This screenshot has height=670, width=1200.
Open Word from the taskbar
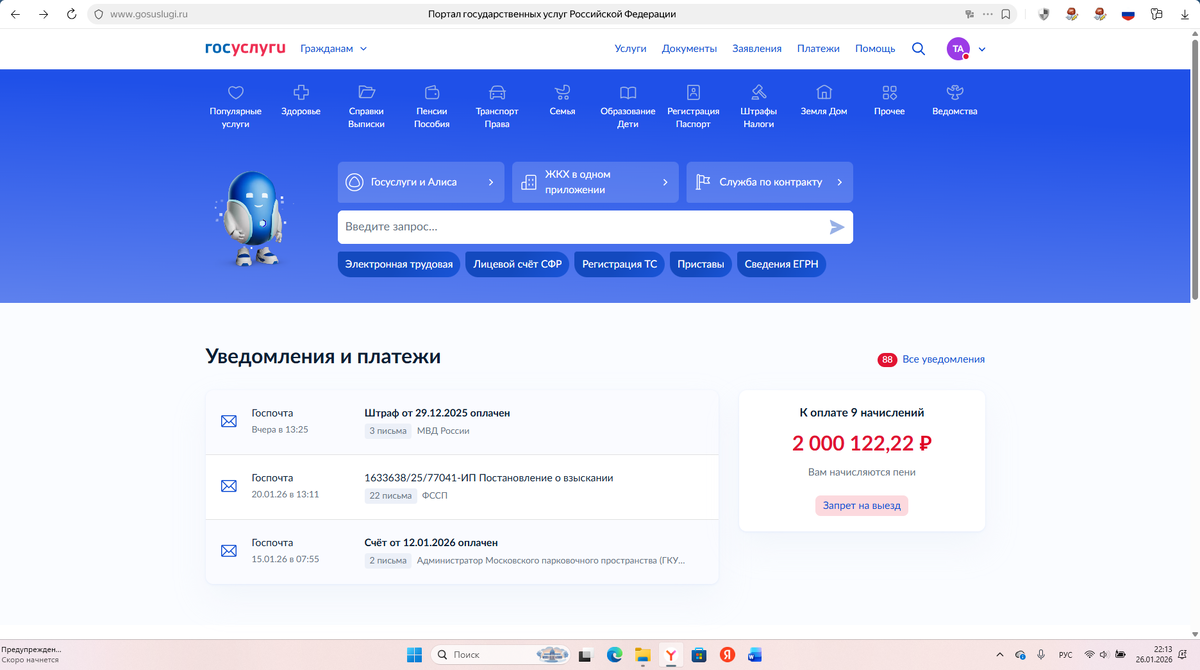(755, 655)
